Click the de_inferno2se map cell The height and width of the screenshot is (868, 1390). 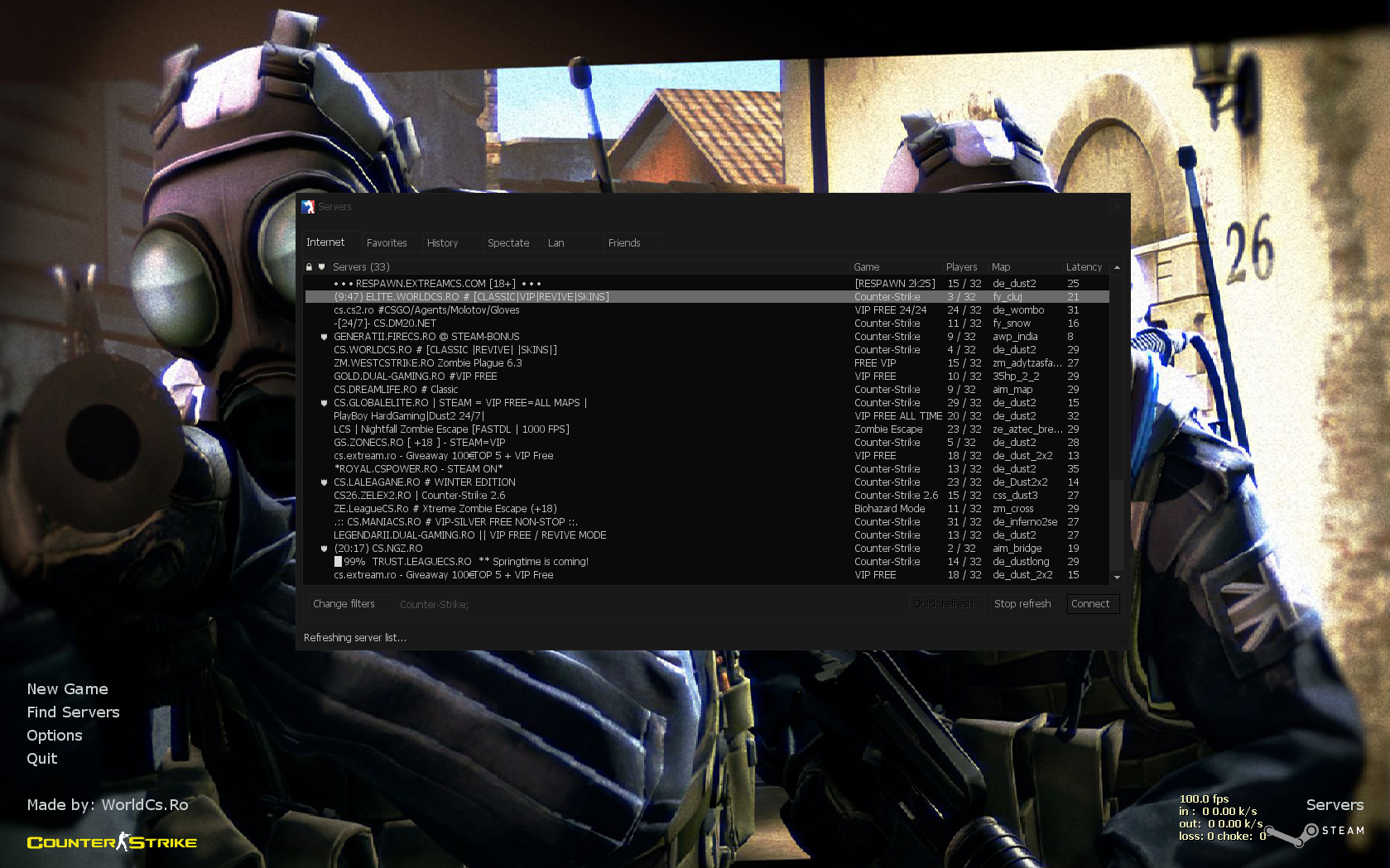[1025, 522]
